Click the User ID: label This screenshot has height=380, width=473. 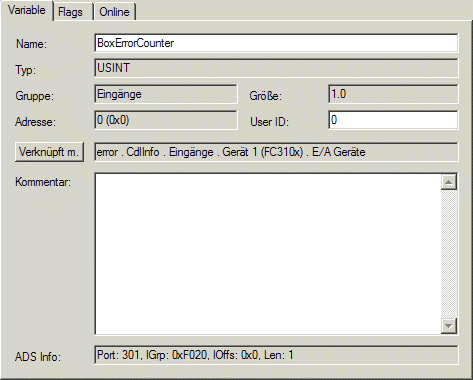pos(269,122)
